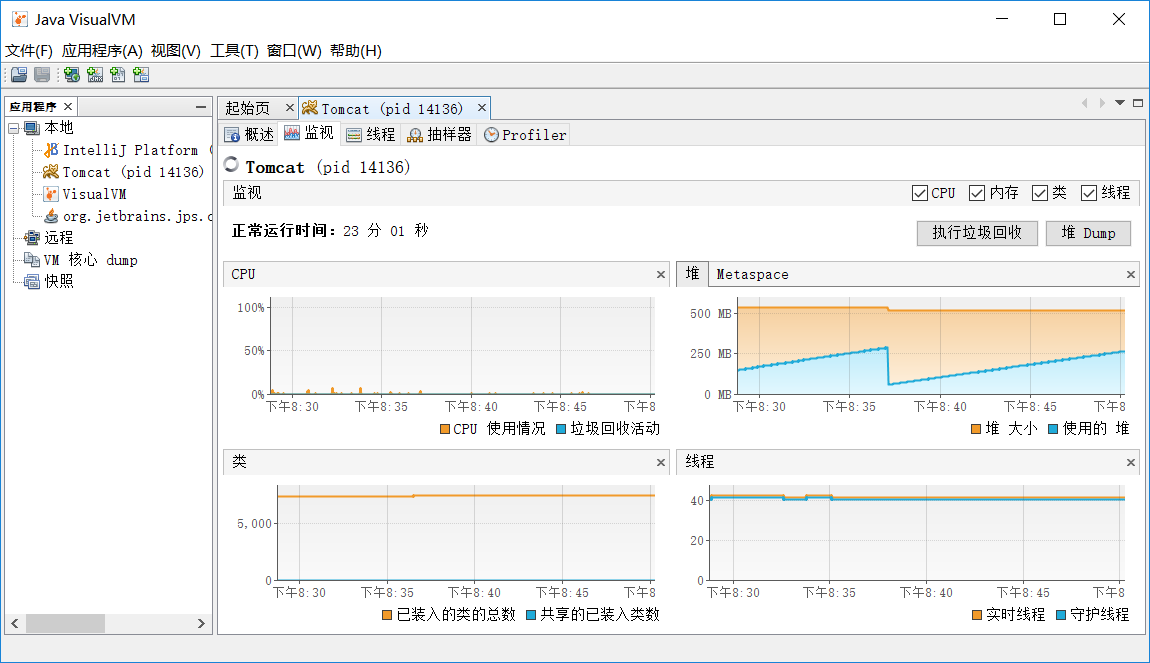Click the VM 核心 dump icon
This screenshot has width=1150, height=663.
pyautogui.click(x=32, y=259)
